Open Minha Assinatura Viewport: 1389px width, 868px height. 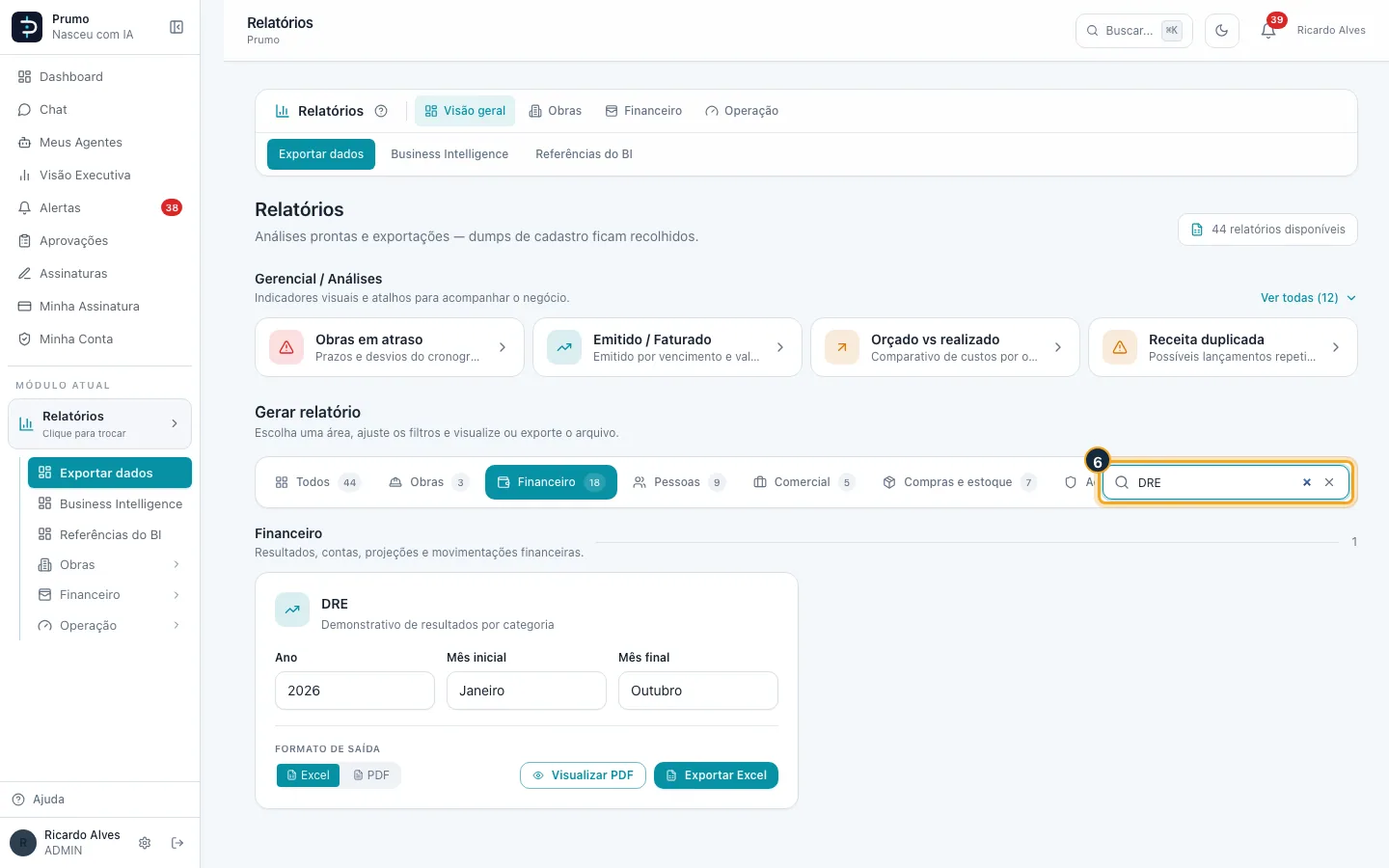100,307
